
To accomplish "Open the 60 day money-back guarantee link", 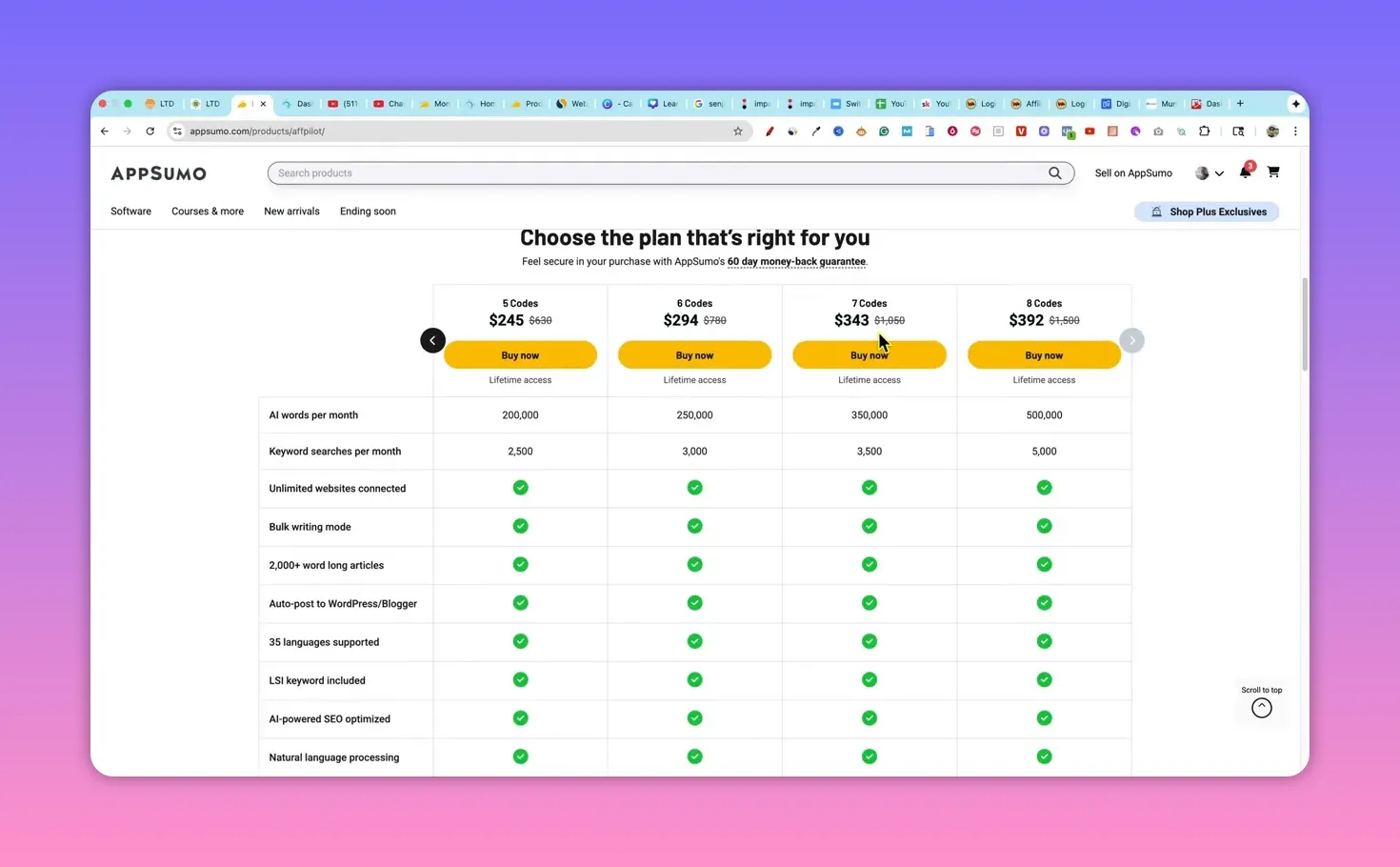I will point(796,261).
